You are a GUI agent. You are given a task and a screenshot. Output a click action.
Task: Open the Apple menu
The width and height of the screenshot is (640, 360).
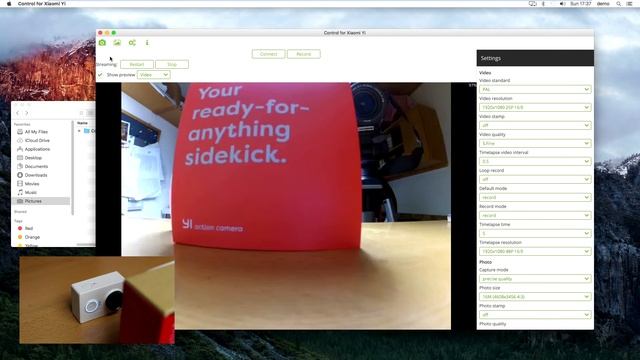(9, 3)
